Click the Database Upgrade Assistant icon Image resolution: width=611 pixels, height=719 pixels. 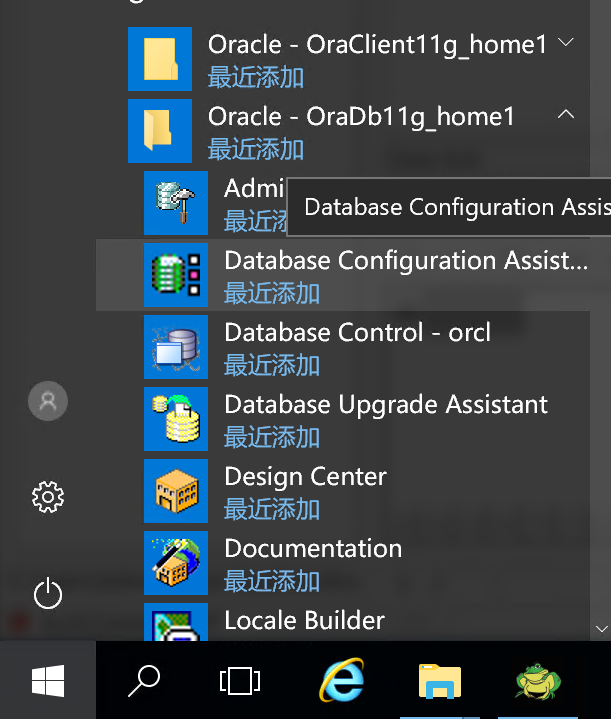point(175,419)
